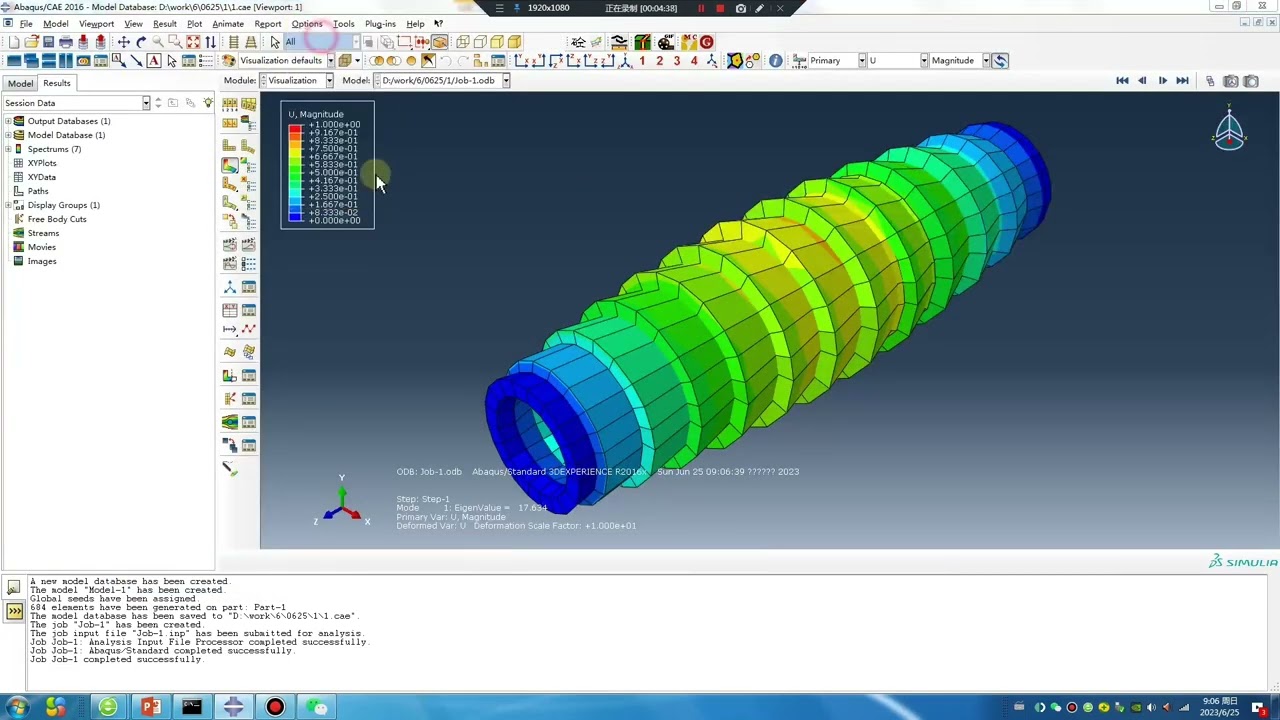Jump to first frame button
This screenshot has width=1280, height=720.
1122,81
